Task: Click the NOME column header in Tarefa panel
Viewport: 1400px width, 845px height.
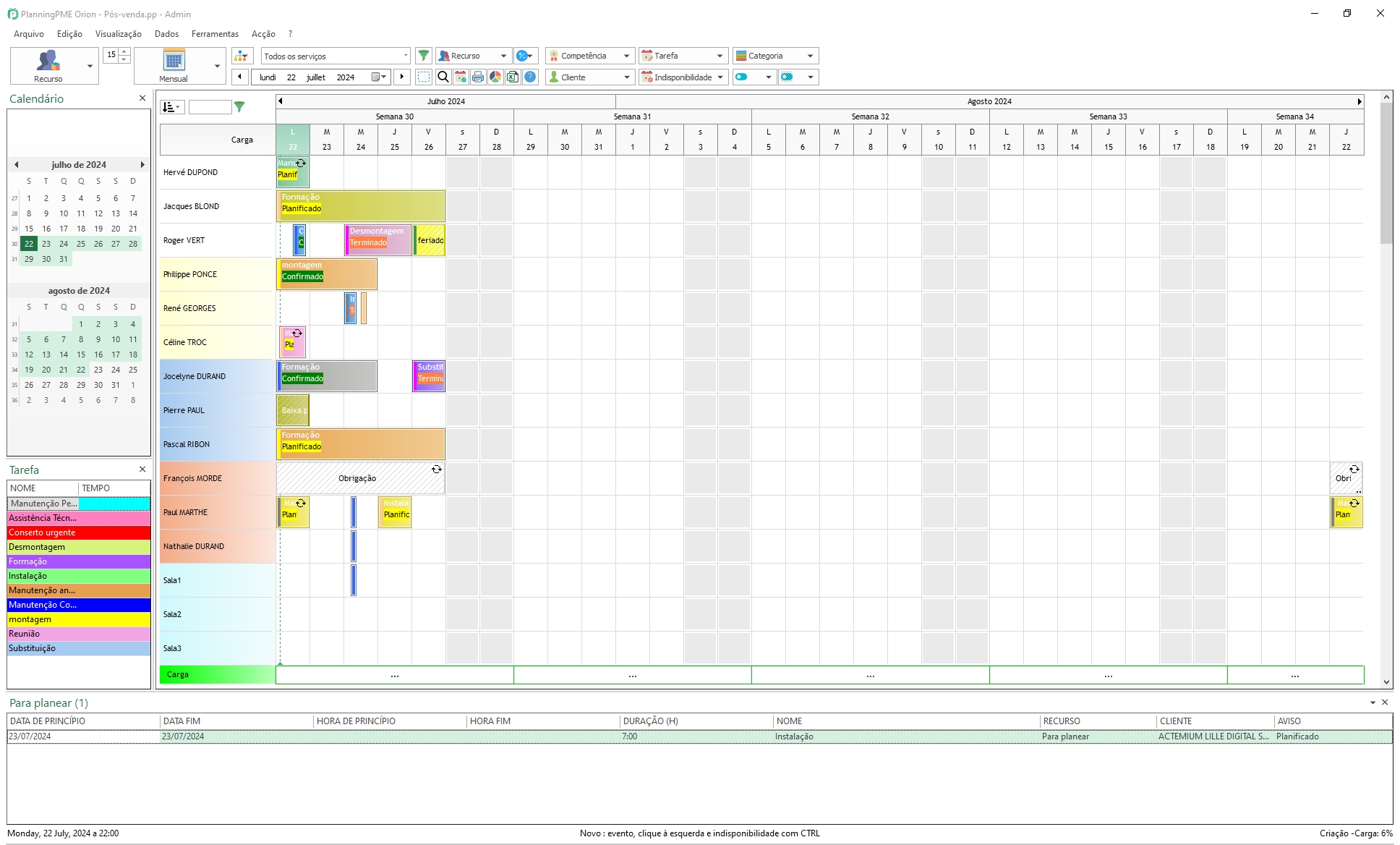Action: (x=43, y=488)
